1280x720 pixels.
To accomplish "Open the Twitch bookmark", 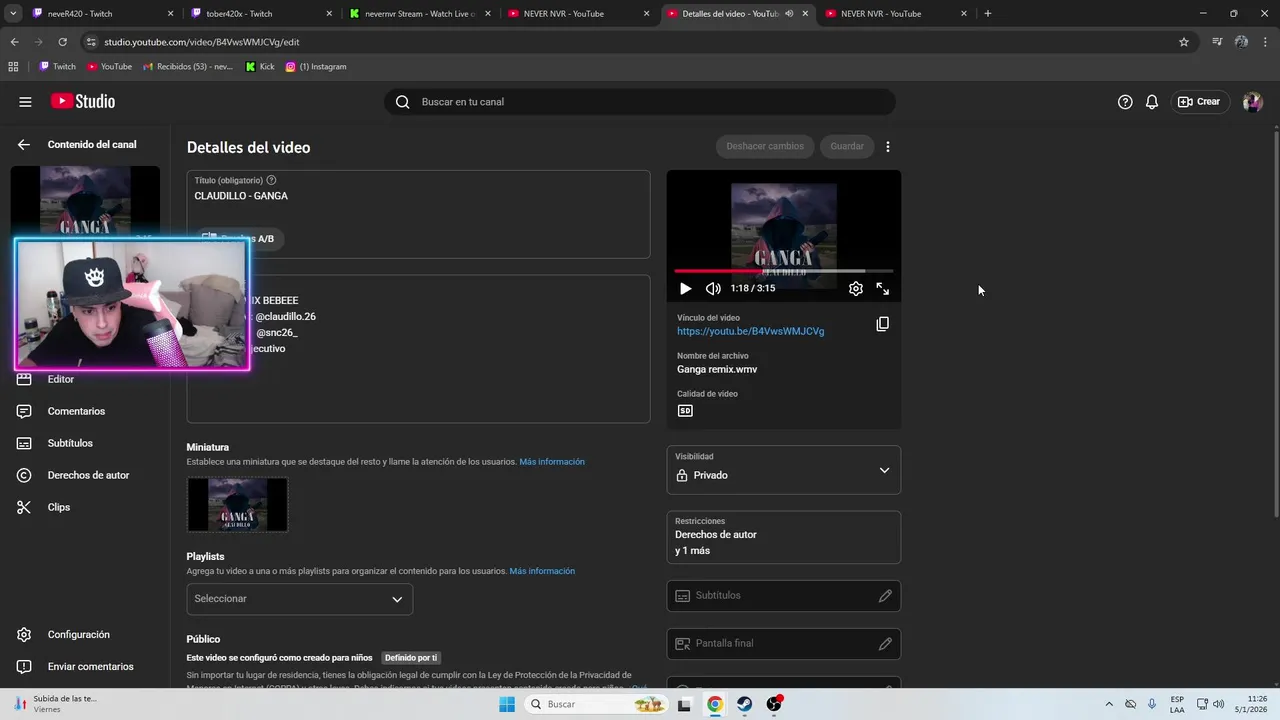I will click(57, 67).
